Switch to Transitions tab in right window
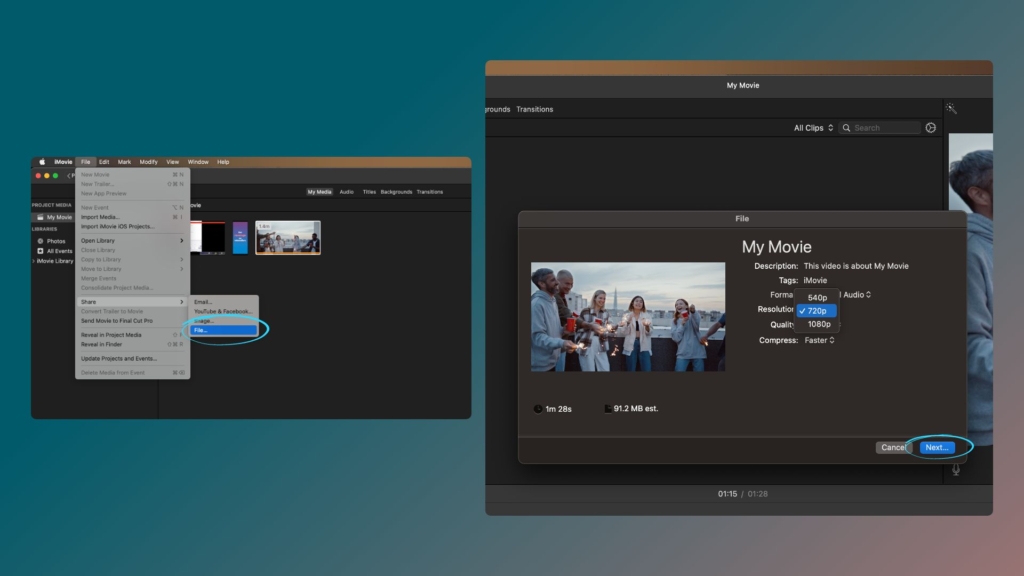This screenshot has width=1024, height=576. 534,109
